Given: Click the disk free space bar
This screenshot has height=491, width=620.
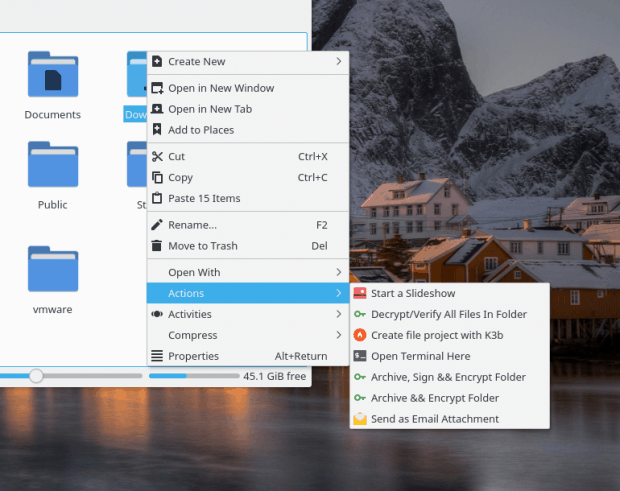Looking at the screenshot, I should coord(194,376).
